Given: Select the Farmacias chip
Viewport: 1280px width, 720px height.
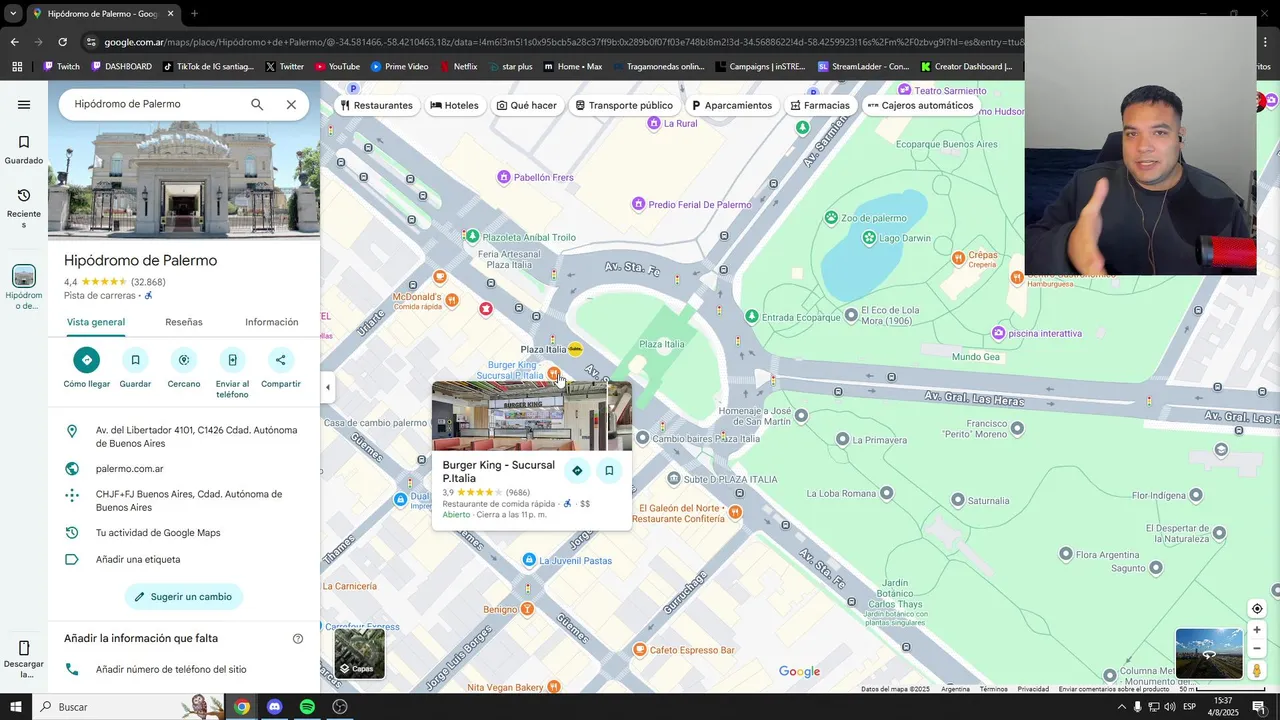Looking at the screenshot, I should (820, 105).
